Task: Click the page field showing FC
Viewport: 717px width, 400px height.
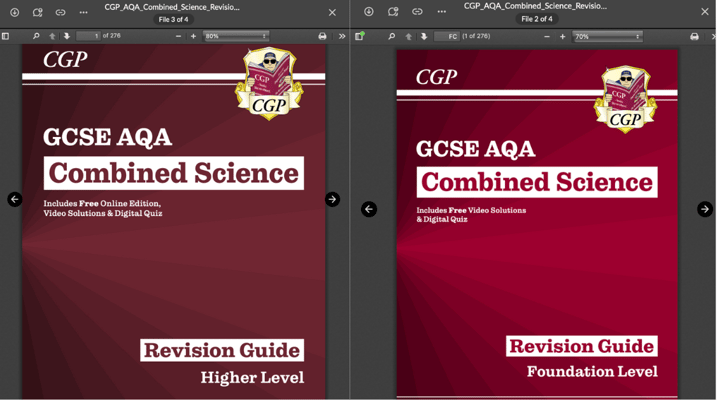Action: 447,36
